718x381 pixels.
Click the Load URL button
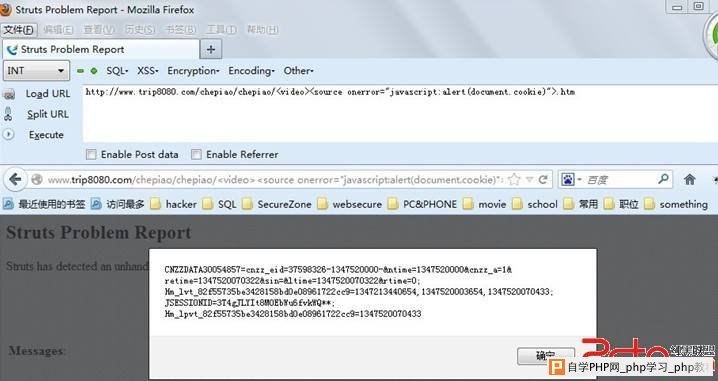[48, 94]
